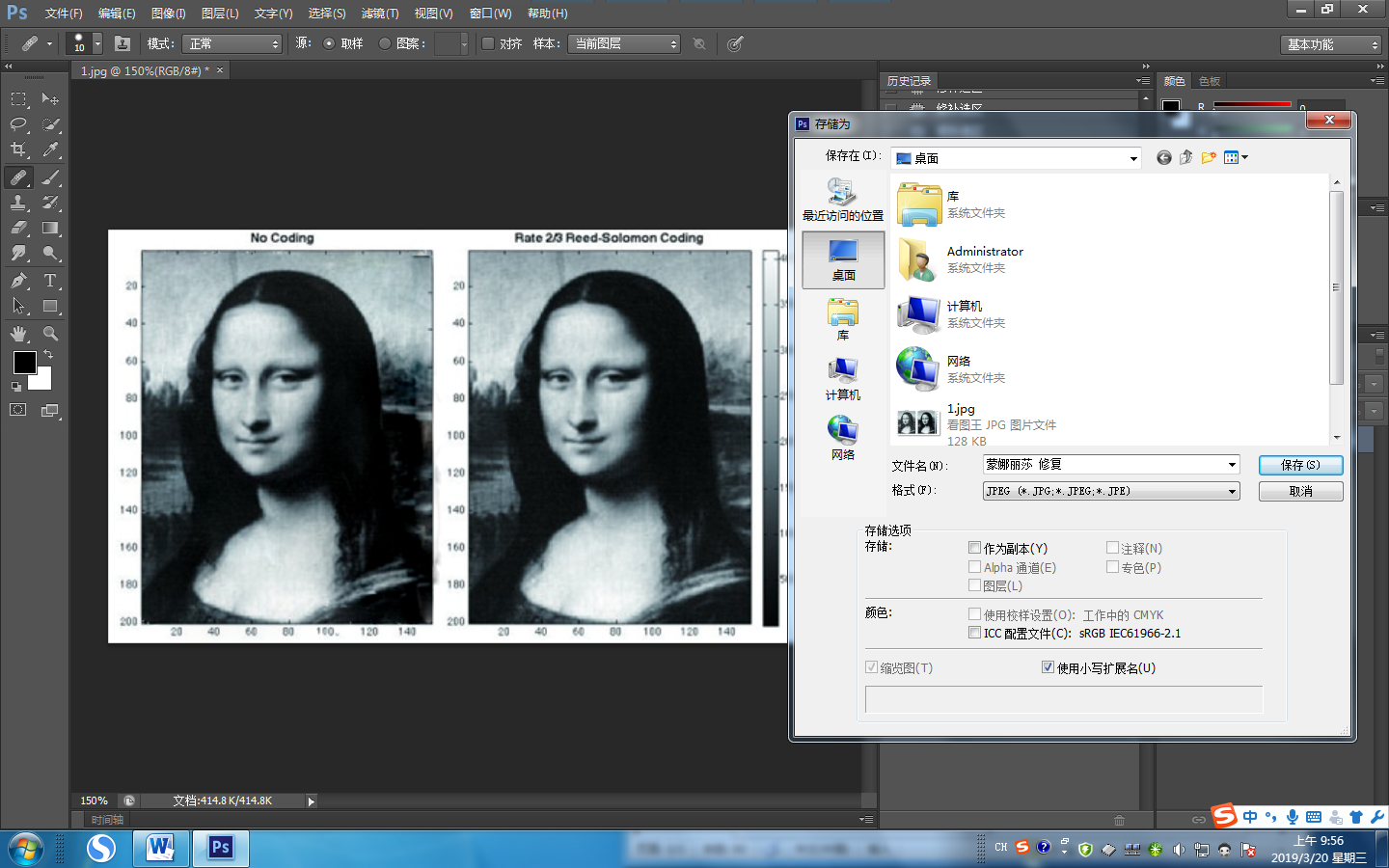
Task: Click 保存(S) button
Action: 1300,465
